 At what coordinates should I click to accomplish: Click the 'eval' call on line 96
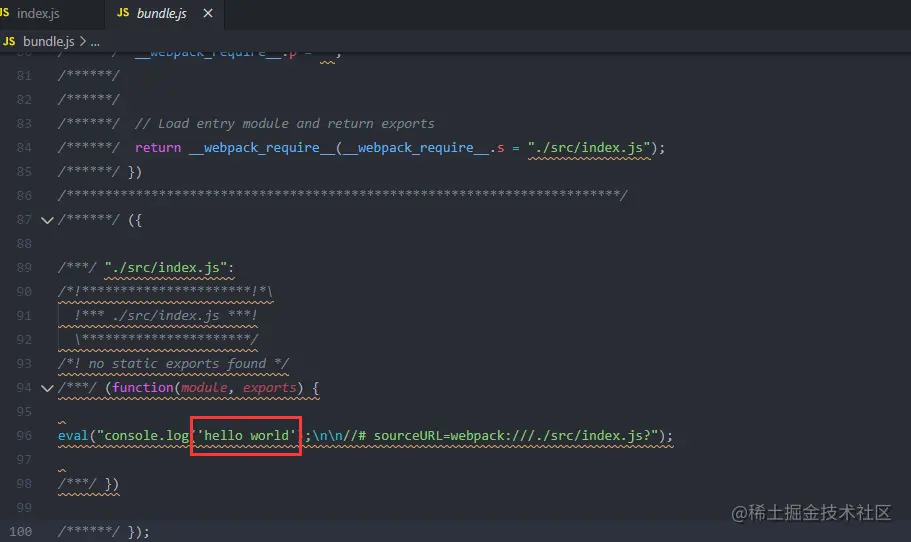pos(73,436)
